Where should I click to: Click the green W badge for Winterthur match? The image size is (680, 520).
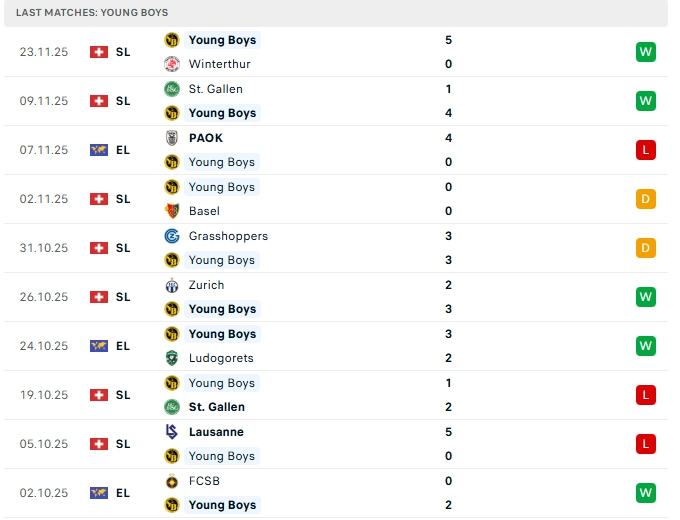point(645,52)
